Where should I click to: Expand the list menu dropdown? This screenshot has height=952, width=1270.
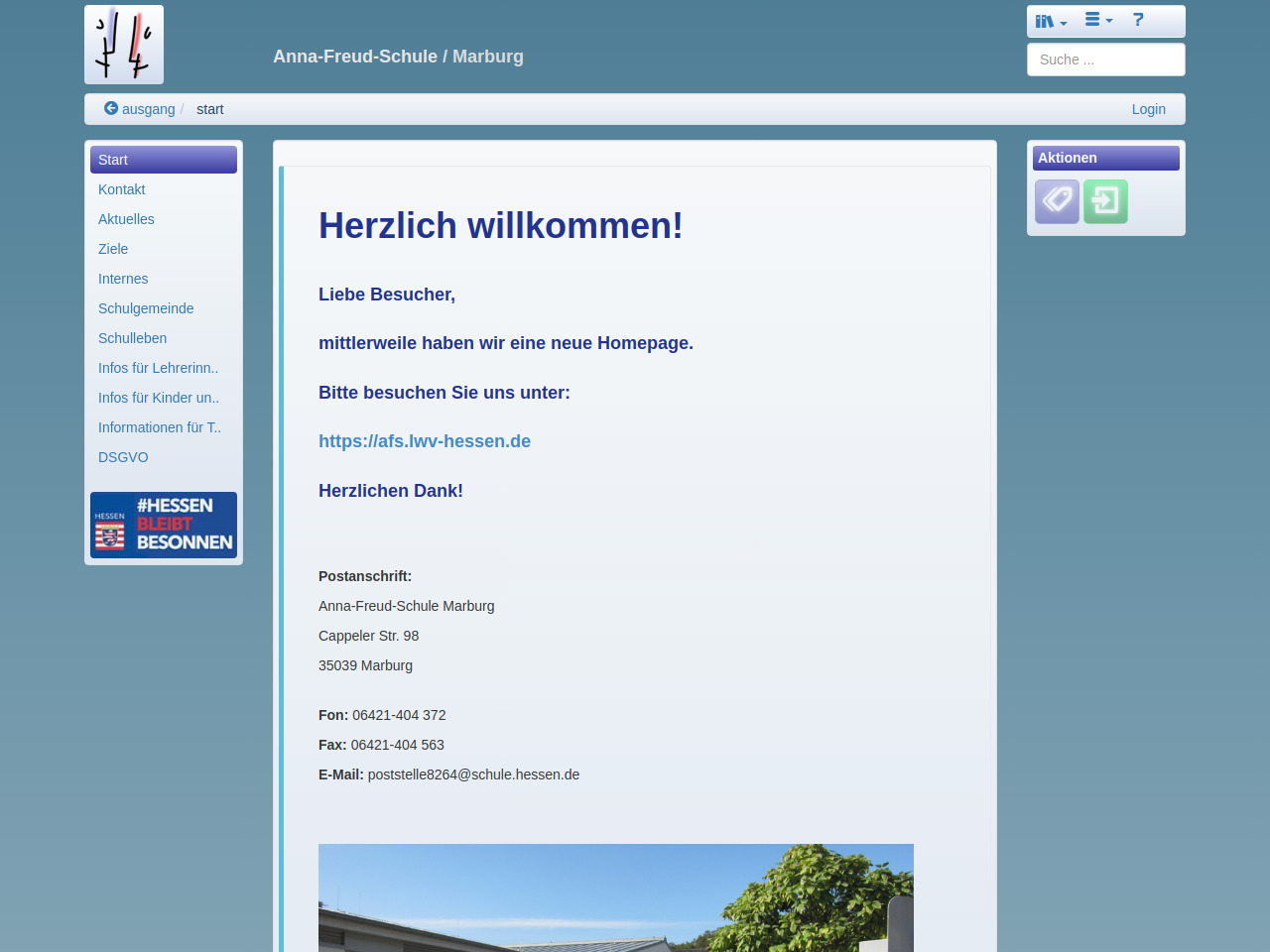(1097, 20)
